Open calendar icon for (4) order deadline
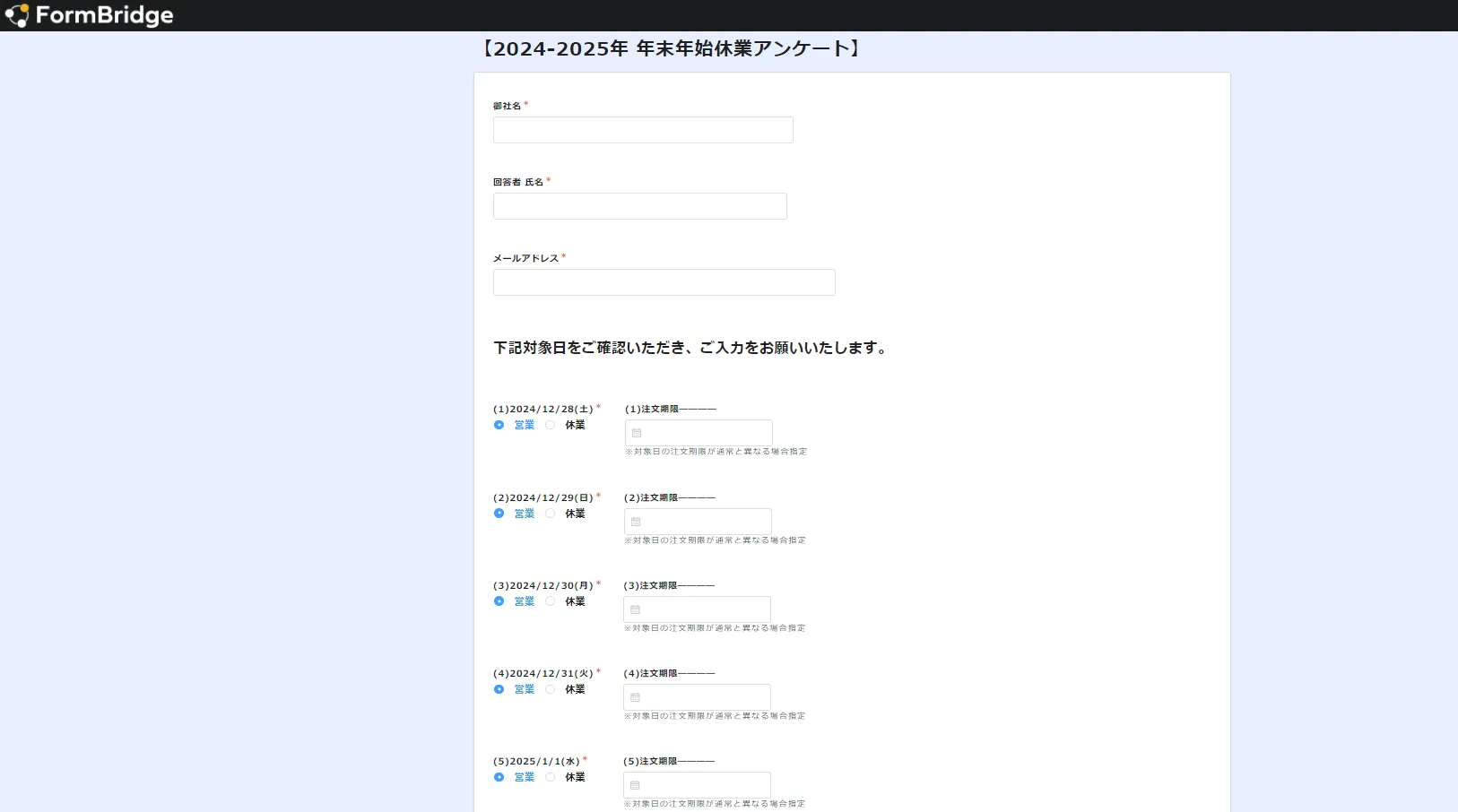 [635, 697]
